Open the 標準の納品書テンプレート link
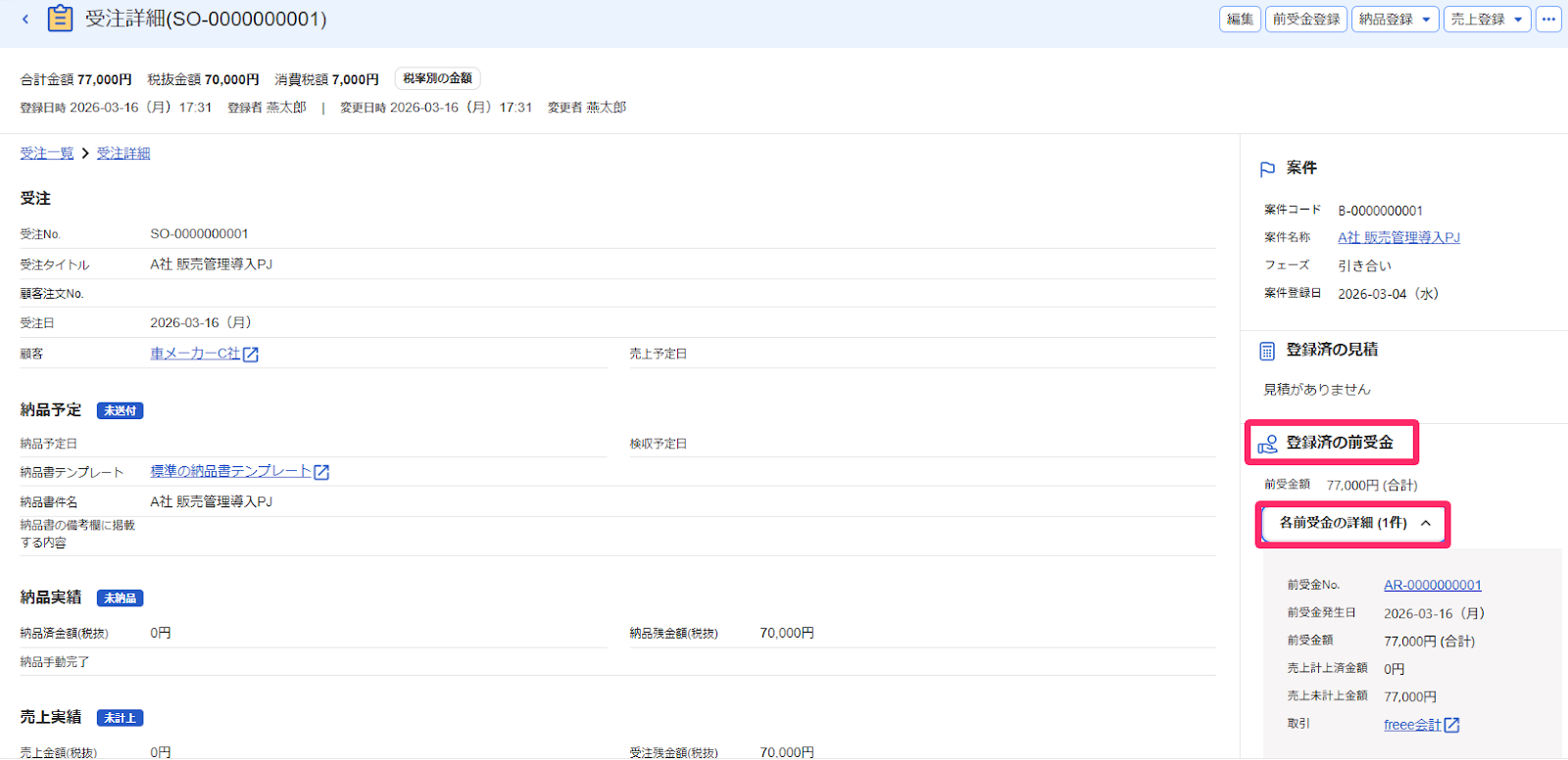 (230, 471)
